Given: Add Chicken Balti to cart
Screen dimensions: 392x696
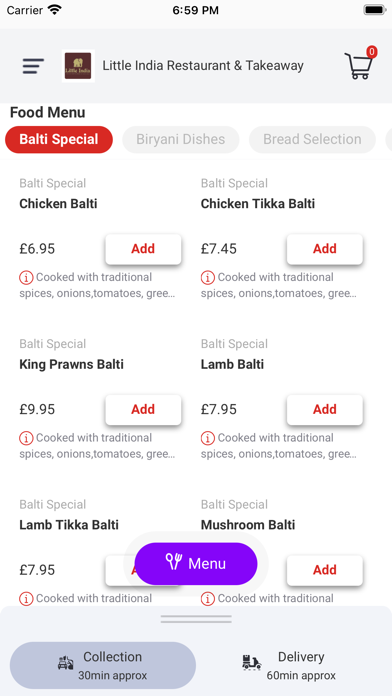Looking at the screenshot, I should coord(143,249).
